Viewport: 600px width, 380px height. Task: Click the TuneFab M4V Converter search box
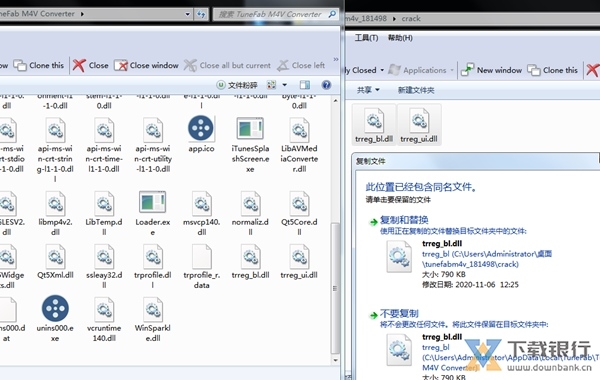276,14
